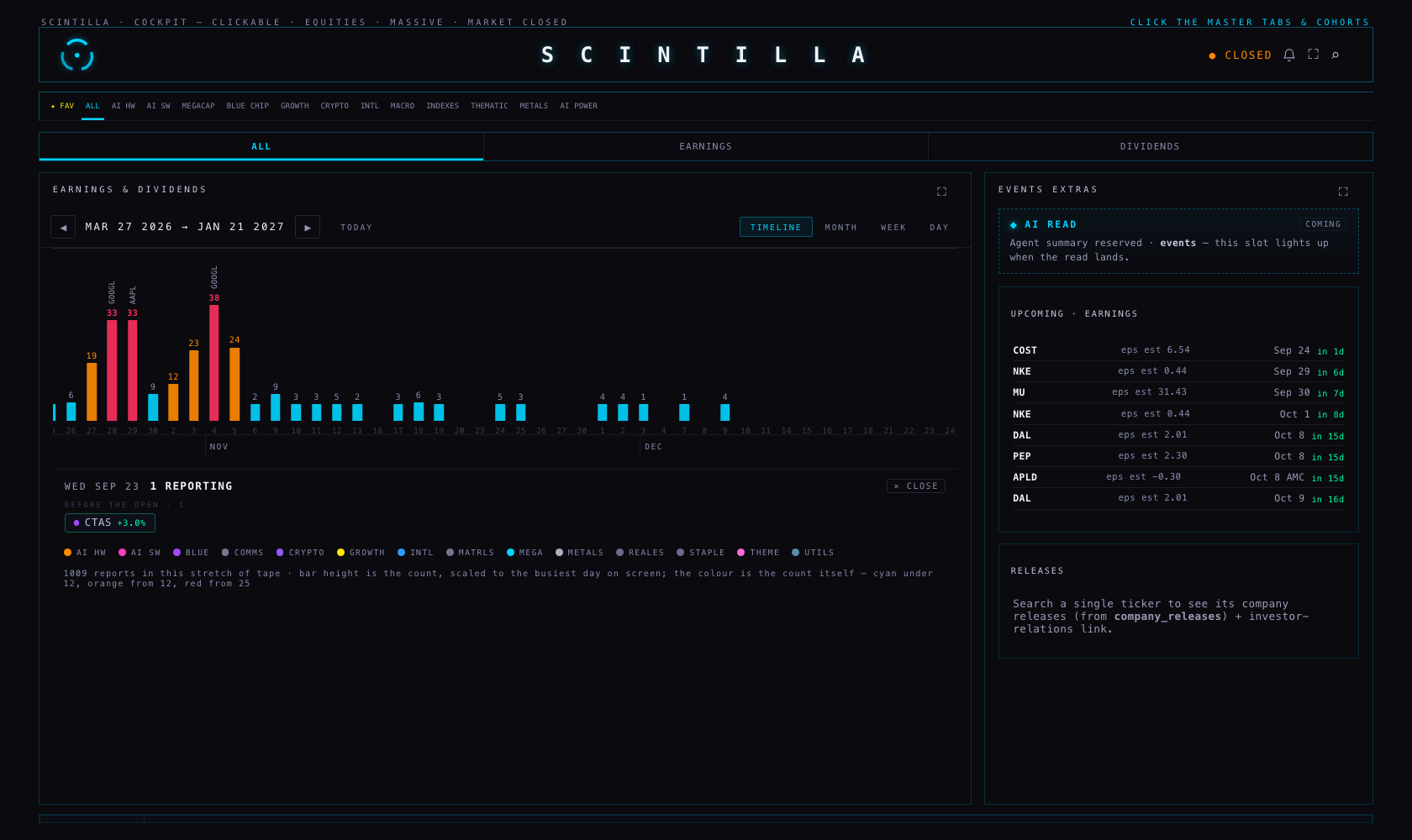Go to next date range arrow
This screenshot has width=1412, height=840.
308,227
